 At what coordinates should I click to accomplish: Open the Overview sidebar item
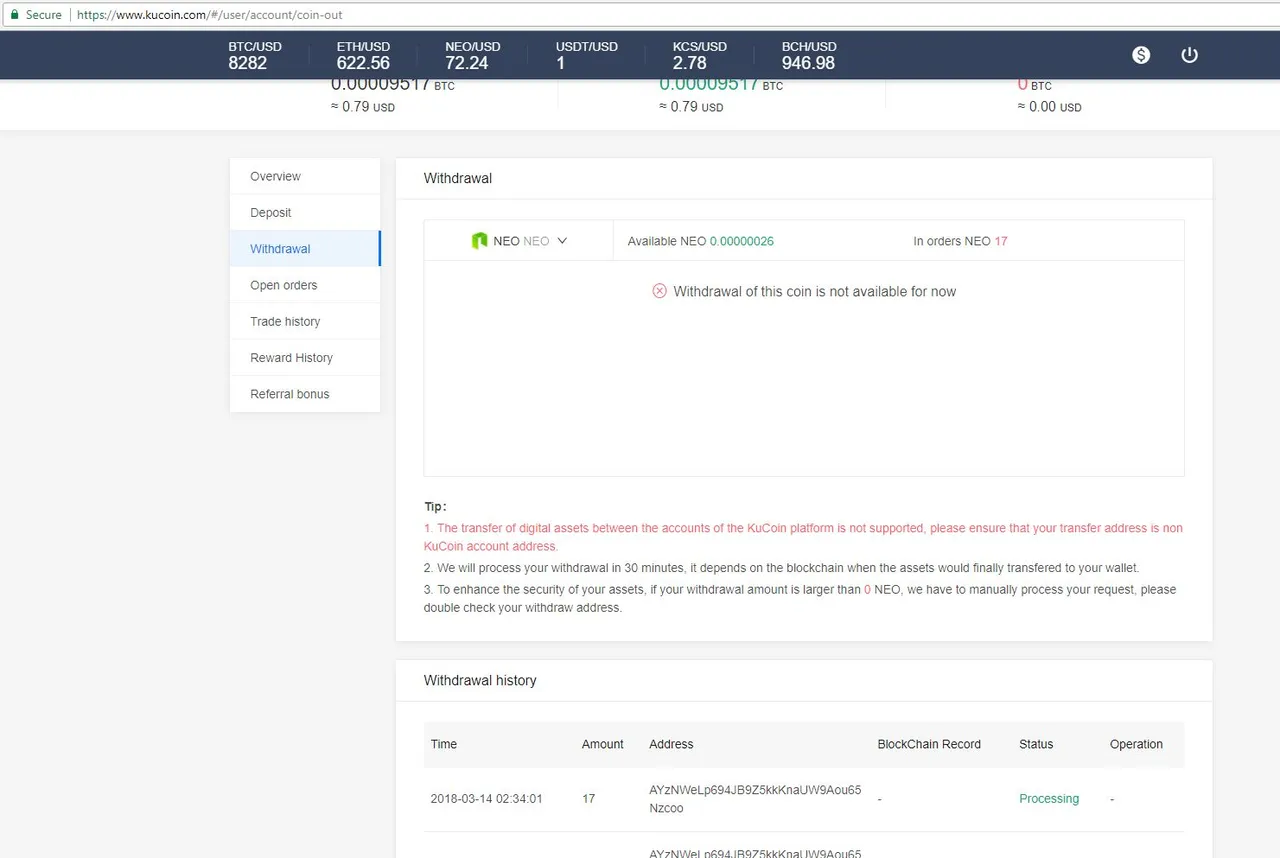[305, 176]
